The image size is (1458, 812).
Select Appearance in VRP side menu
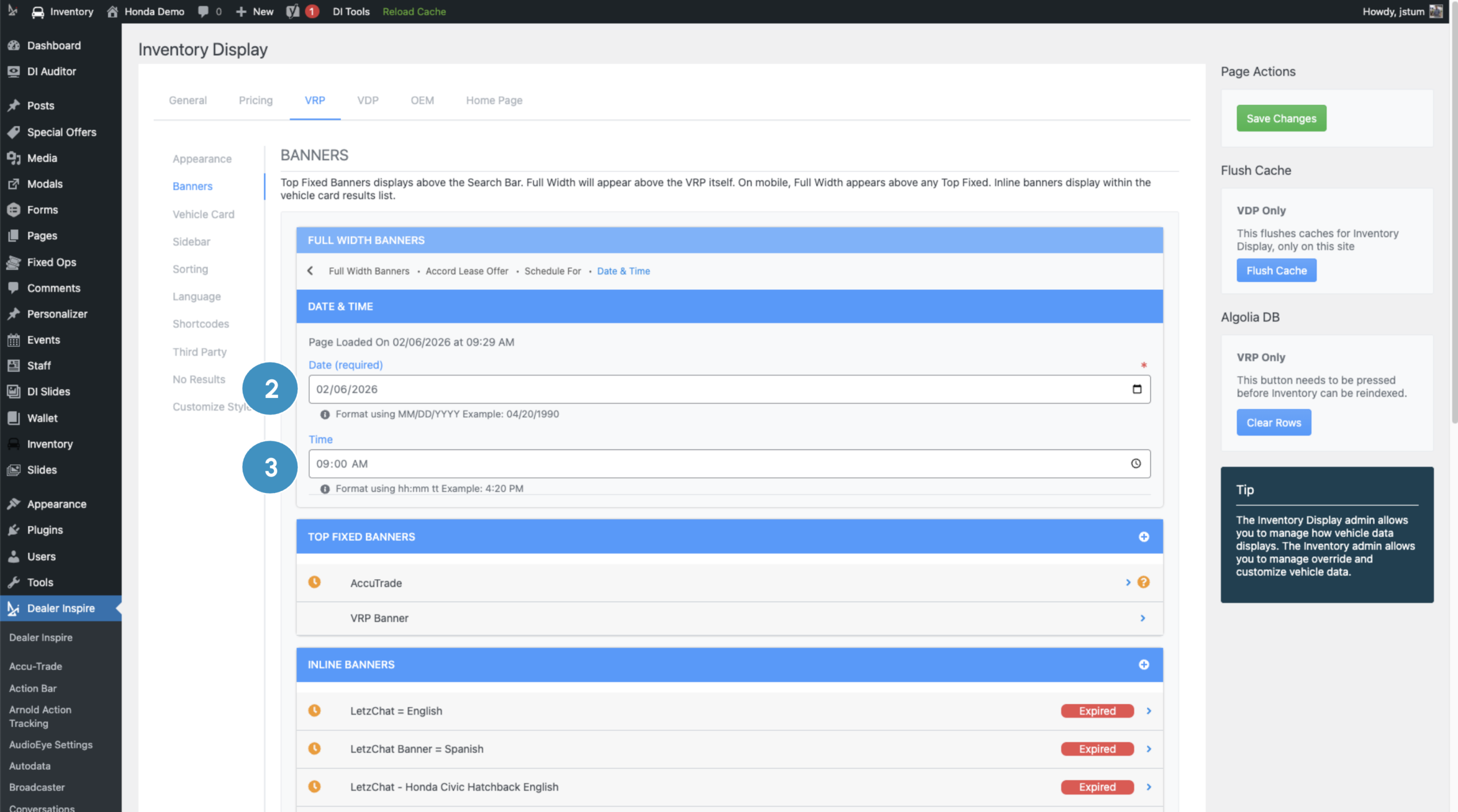coord(202,159)
